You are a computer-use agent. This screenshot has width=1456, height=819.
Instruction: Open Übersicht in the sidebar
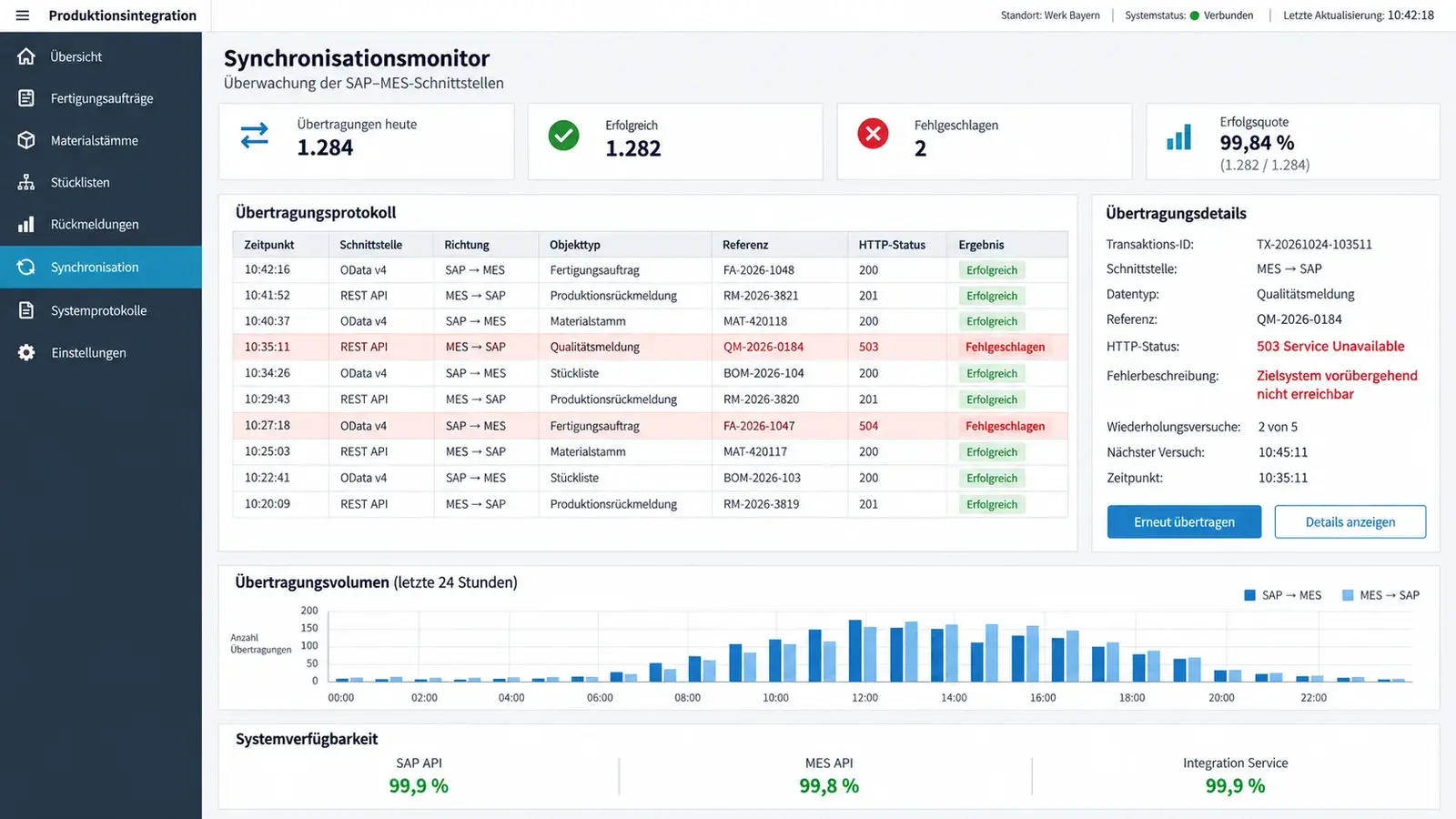pos(101,56)
